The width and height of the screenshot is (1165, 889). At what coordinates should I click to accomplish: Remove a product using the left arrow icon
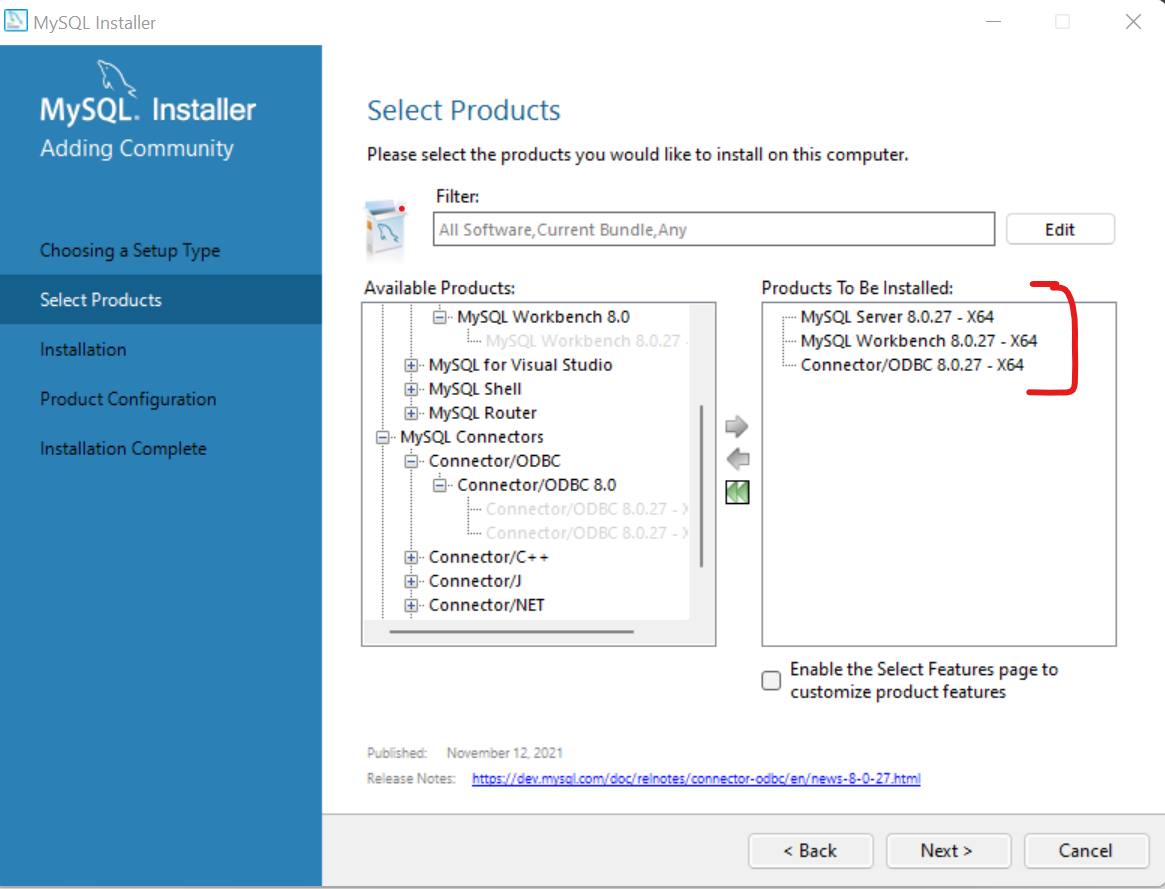[x=737, y=459]
